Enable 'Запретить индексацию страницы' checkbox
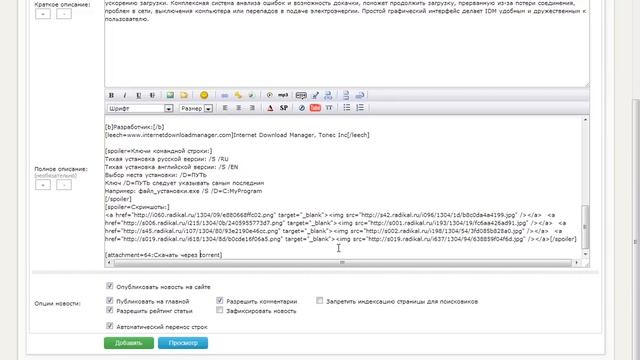640x360 pixels. pos(319,301)
